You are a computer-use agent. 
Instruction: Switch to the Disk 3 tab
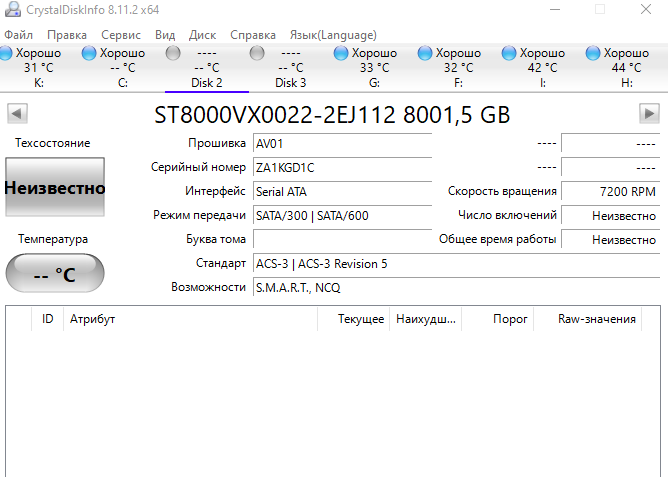tap(291, 67)
